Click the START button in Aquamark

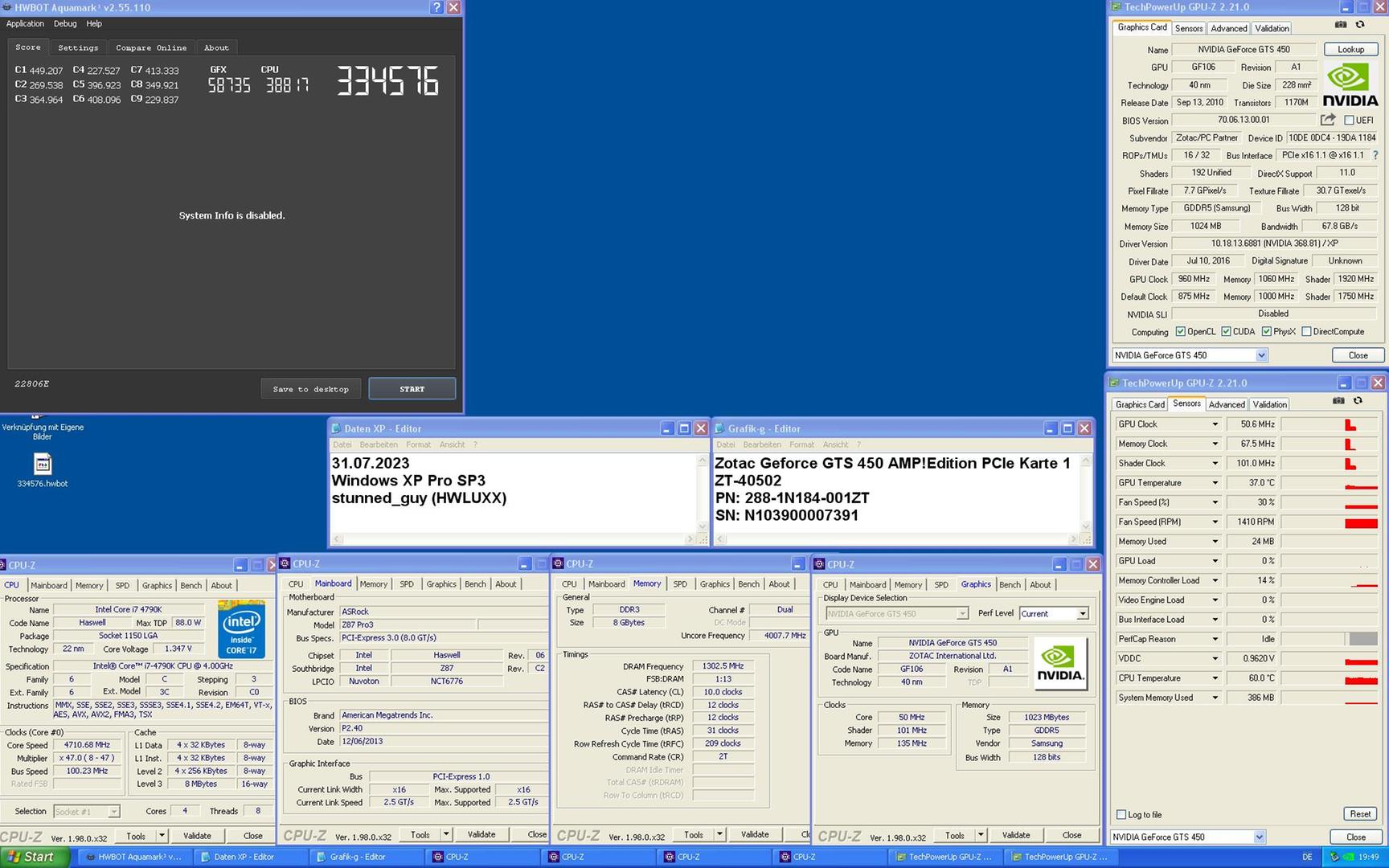412,389
